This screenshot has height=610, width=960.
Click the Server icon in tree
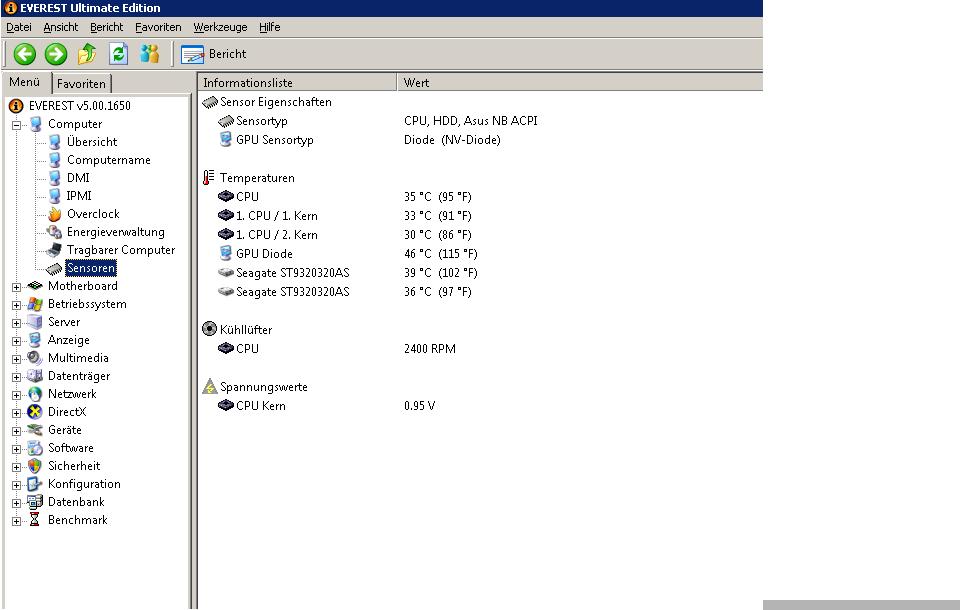pyautogui.click(x=35, y=322)
